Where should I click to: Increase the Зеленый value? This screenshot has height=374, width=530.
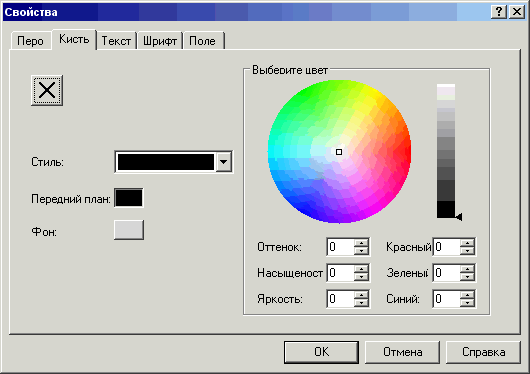pos(467,269)
